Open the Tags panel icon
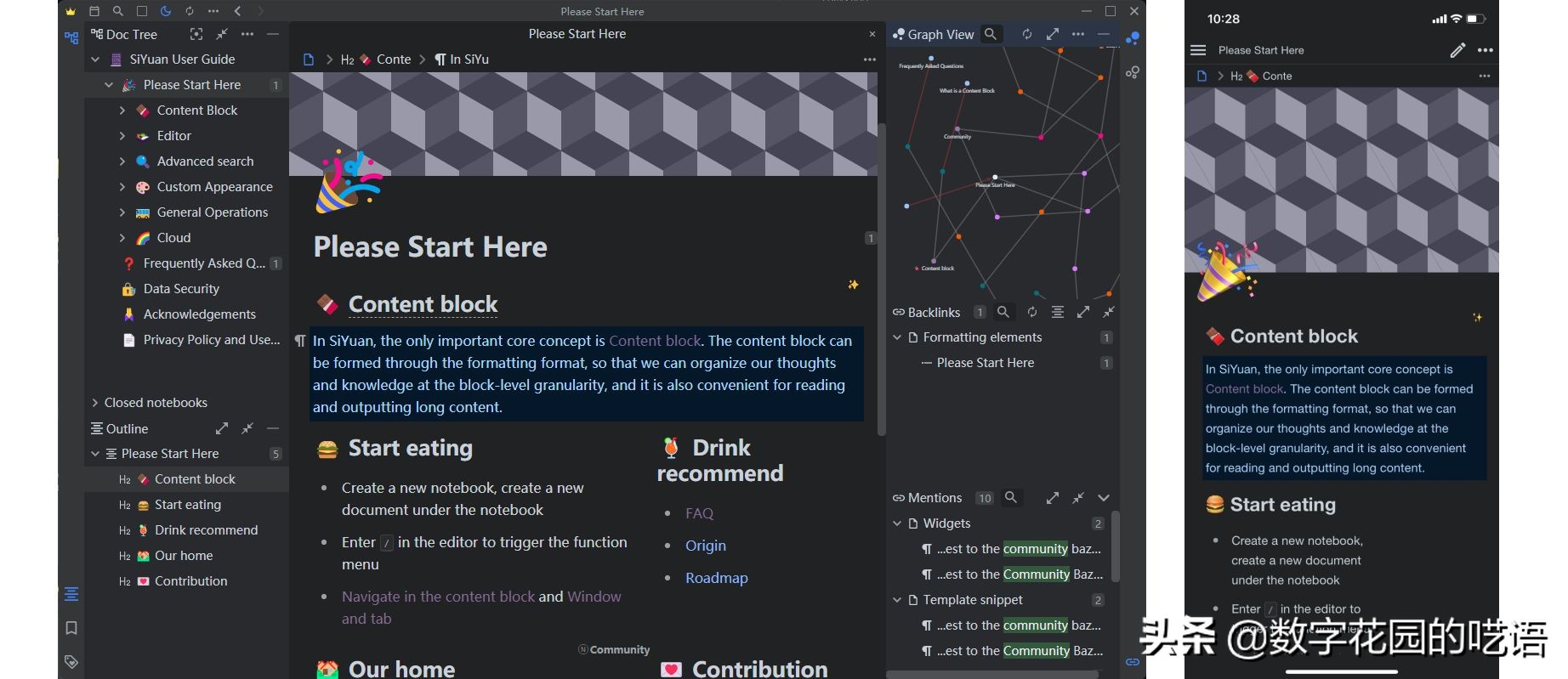 (x=71, y=662)
